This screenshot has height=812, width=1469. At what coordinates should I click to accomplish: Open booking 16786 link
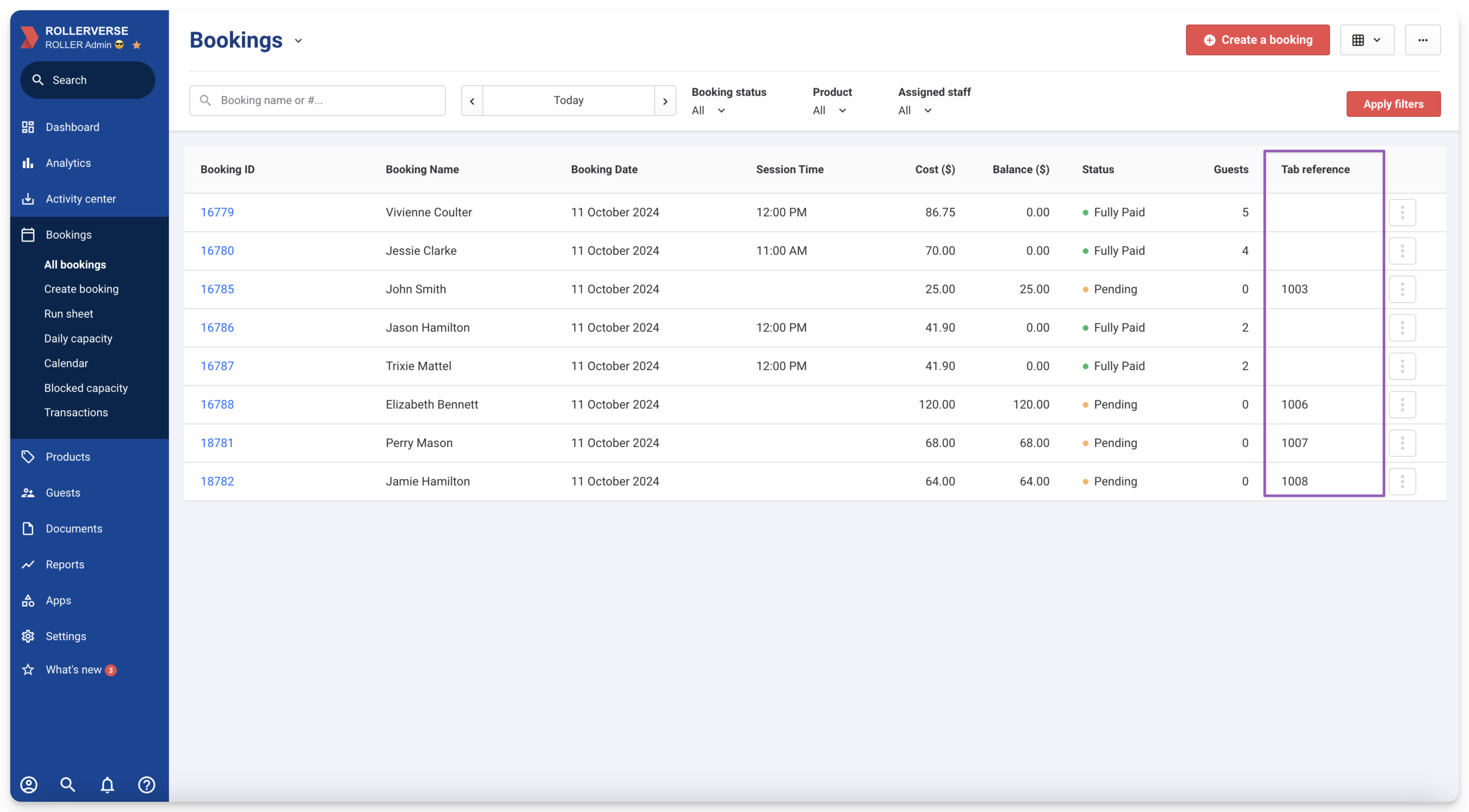(x=217, y=328)
